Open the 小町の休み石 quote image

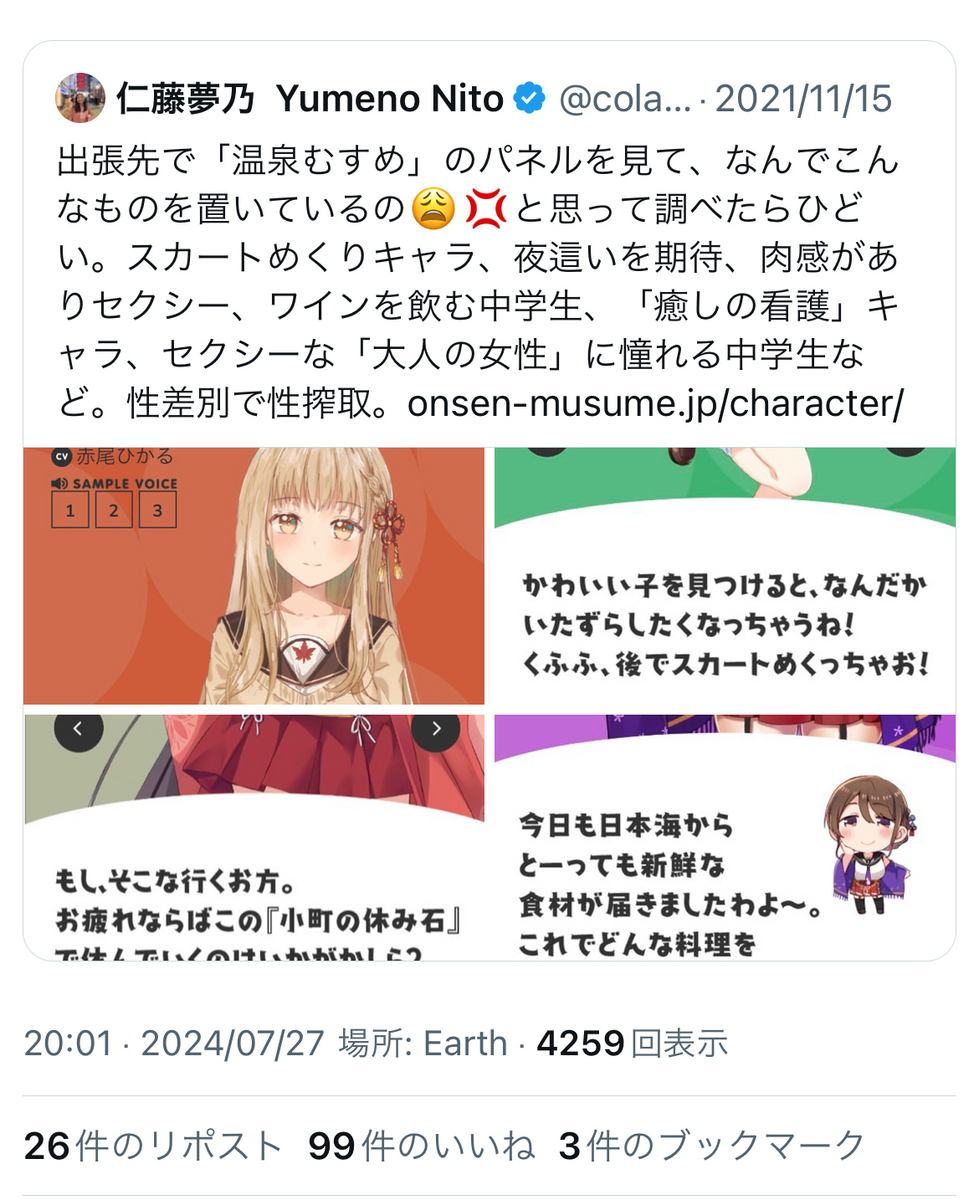coord(254,837)
